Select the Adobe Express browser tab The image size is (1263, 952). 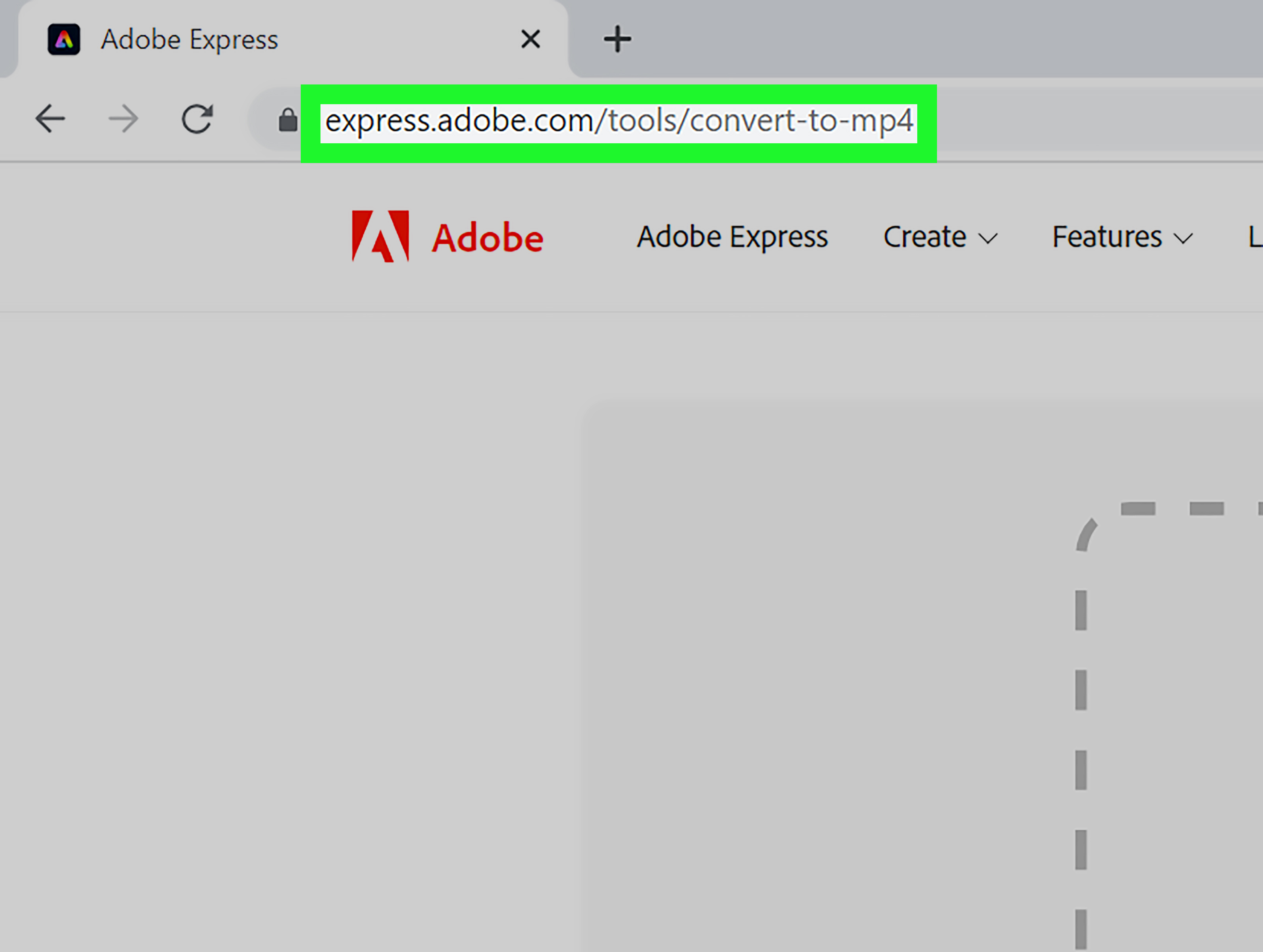click(293, 39)
